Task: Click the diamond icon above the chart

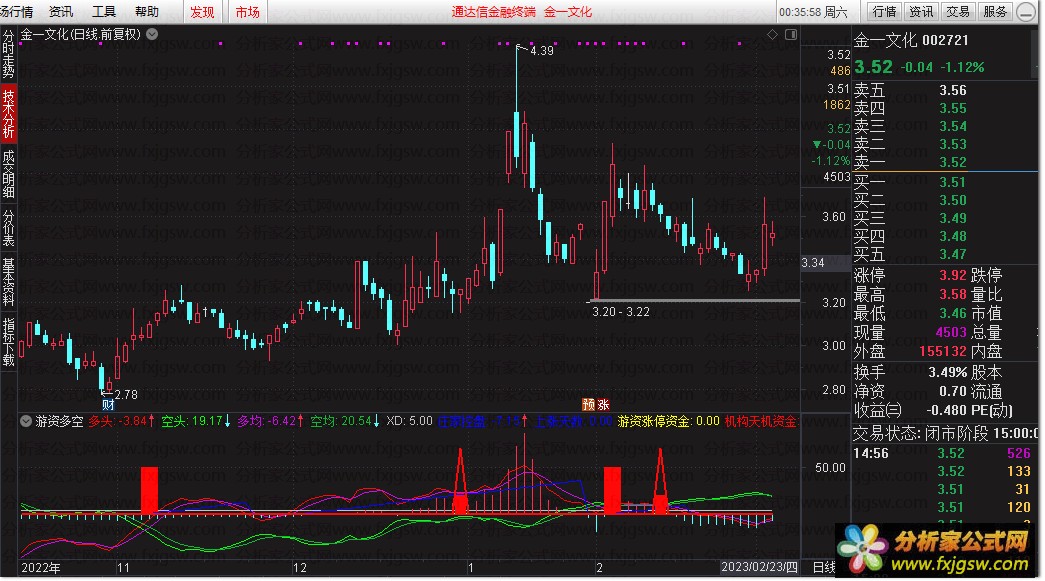Action: click(x=772, y=35)
